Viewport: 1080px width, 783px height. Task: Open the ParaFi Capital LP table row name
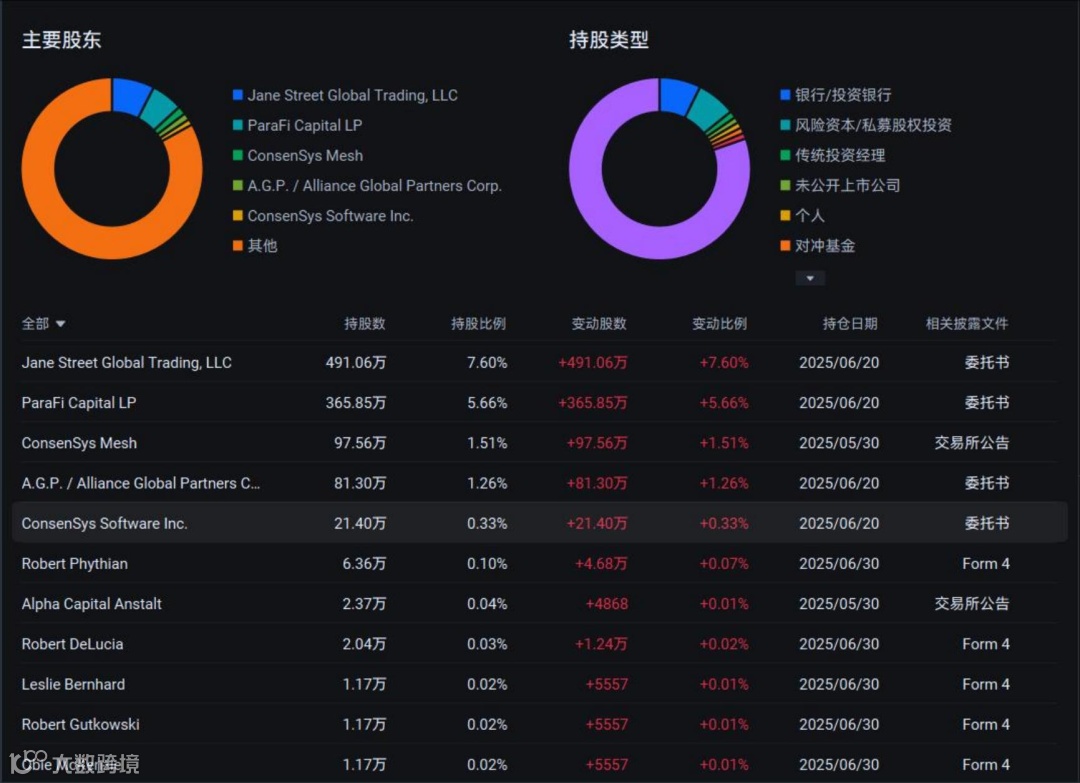(x=79, y=403)
